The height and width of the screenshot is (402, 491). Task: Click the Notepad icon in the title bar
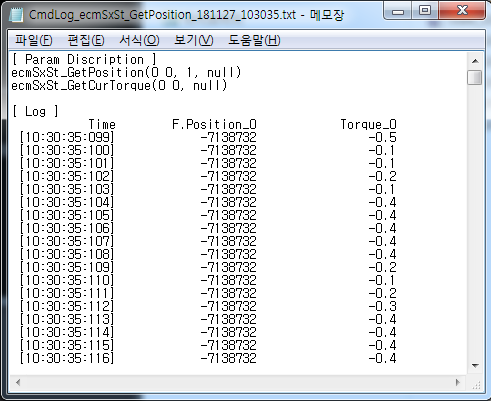pos(16,15)
